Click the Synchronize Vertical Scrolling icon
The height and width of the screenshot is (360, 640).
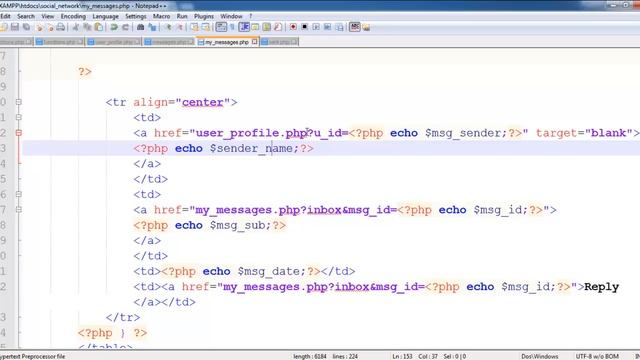pyautogui.click(x=194, y=27)
